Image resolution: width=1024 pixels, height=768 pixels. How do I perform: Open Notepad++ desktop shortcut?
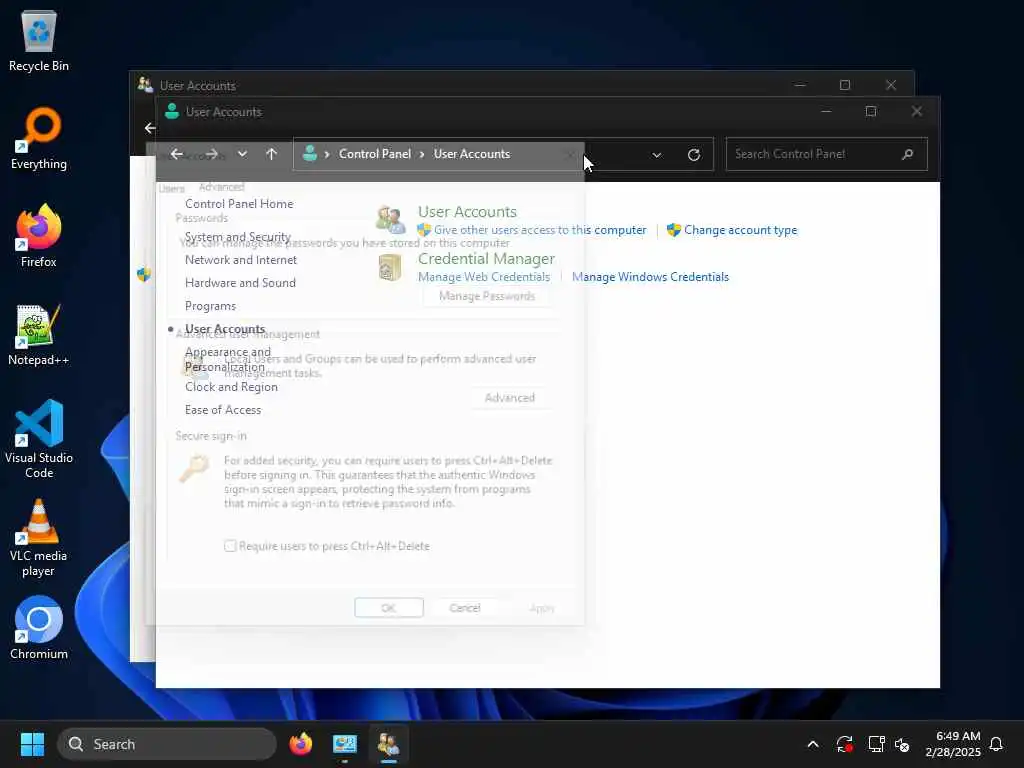[x=39, y=334]
